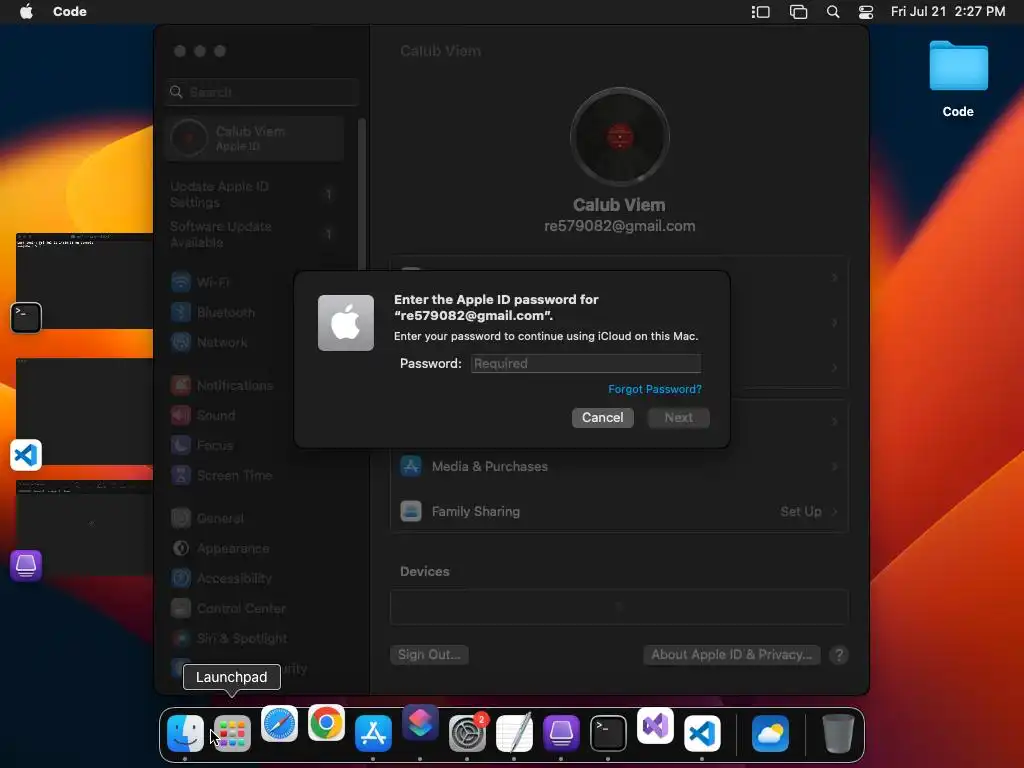Click the Search field in Settings sidebar
1024x768 pixels.
click(261, 92)
